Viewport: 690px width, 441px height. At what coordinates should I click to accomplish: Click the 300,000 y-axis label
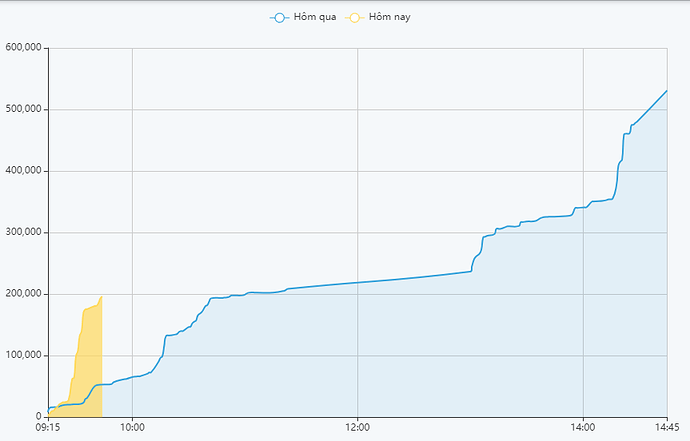point(23,232)
